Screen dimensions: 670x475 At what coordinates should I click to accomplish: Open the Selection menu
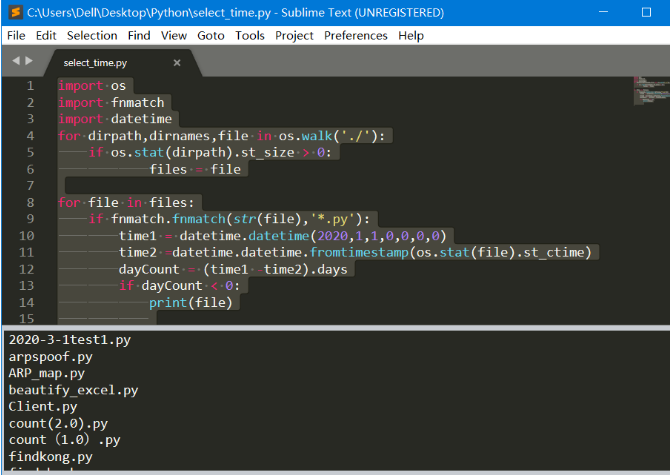92,35
